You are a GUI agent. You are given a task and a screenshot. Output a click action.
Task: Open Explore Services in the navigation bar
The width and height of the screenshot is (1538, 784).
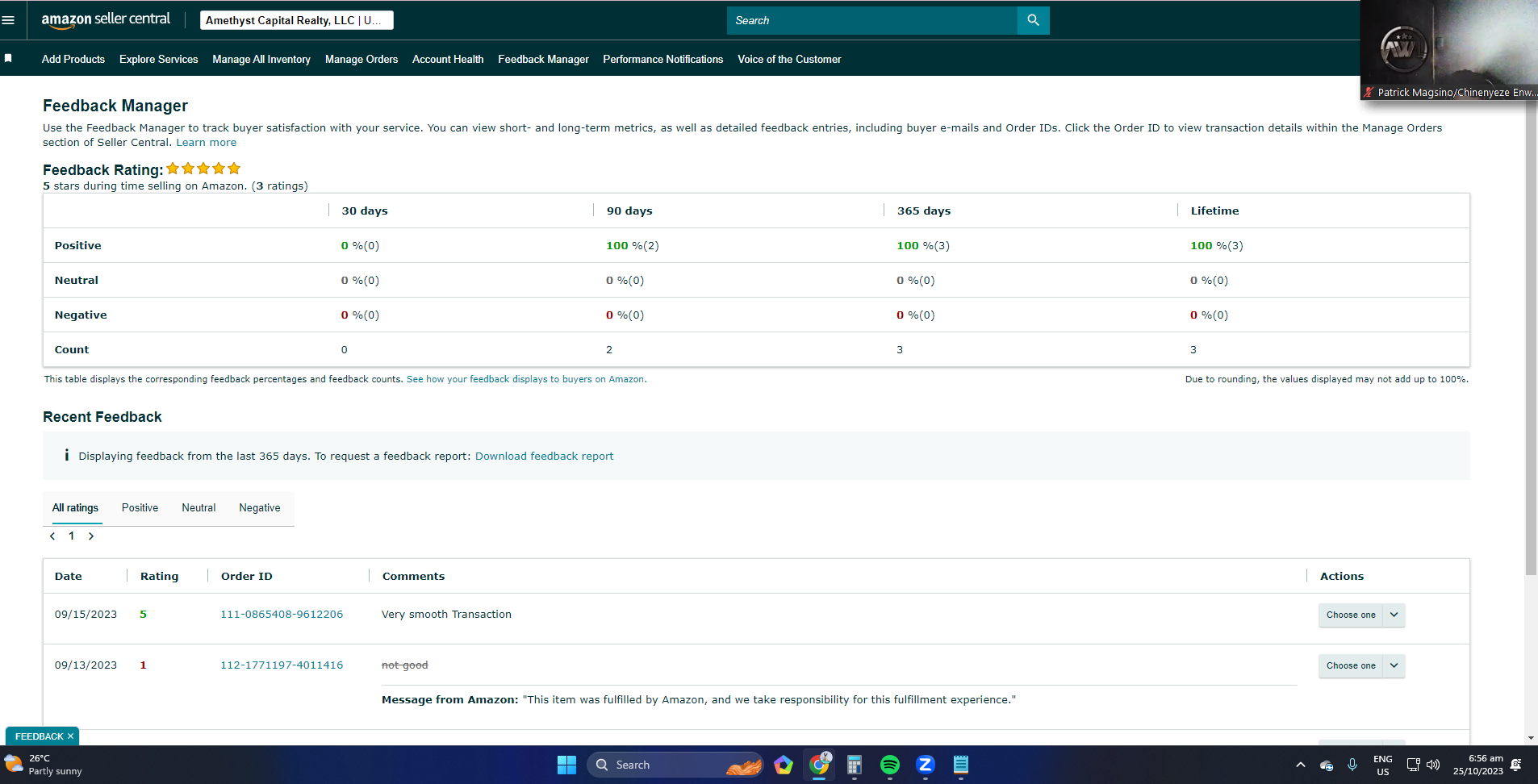[x=159, y=59]
